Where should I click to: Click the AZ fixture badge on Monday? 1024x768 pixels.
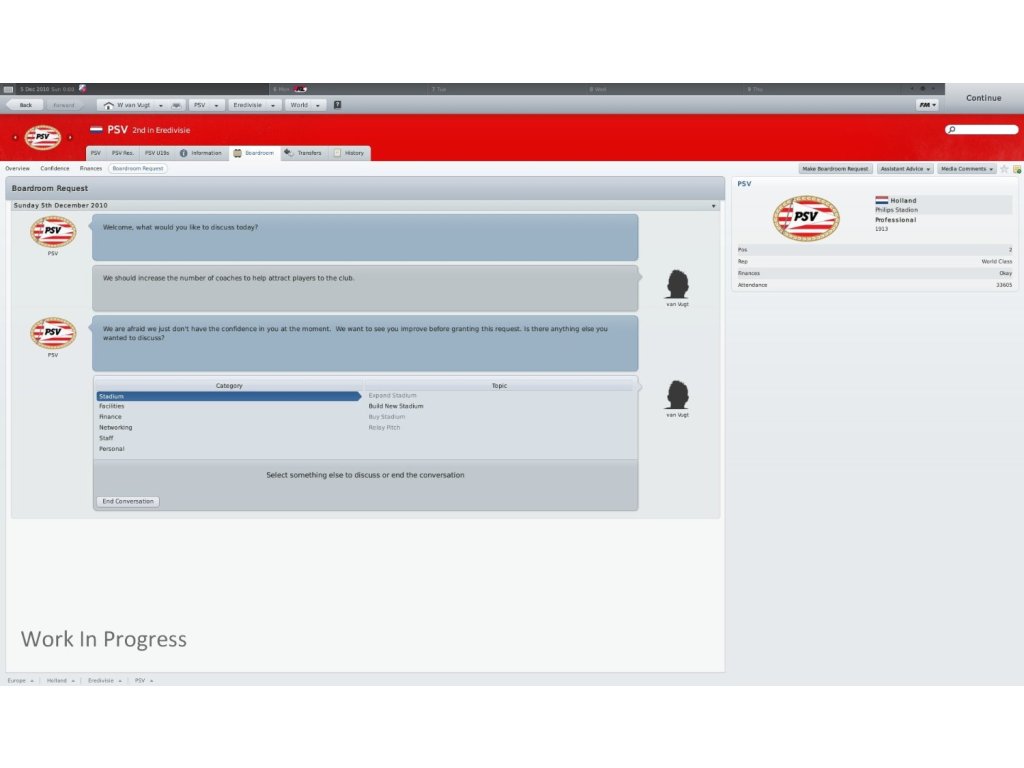[300, 89]
